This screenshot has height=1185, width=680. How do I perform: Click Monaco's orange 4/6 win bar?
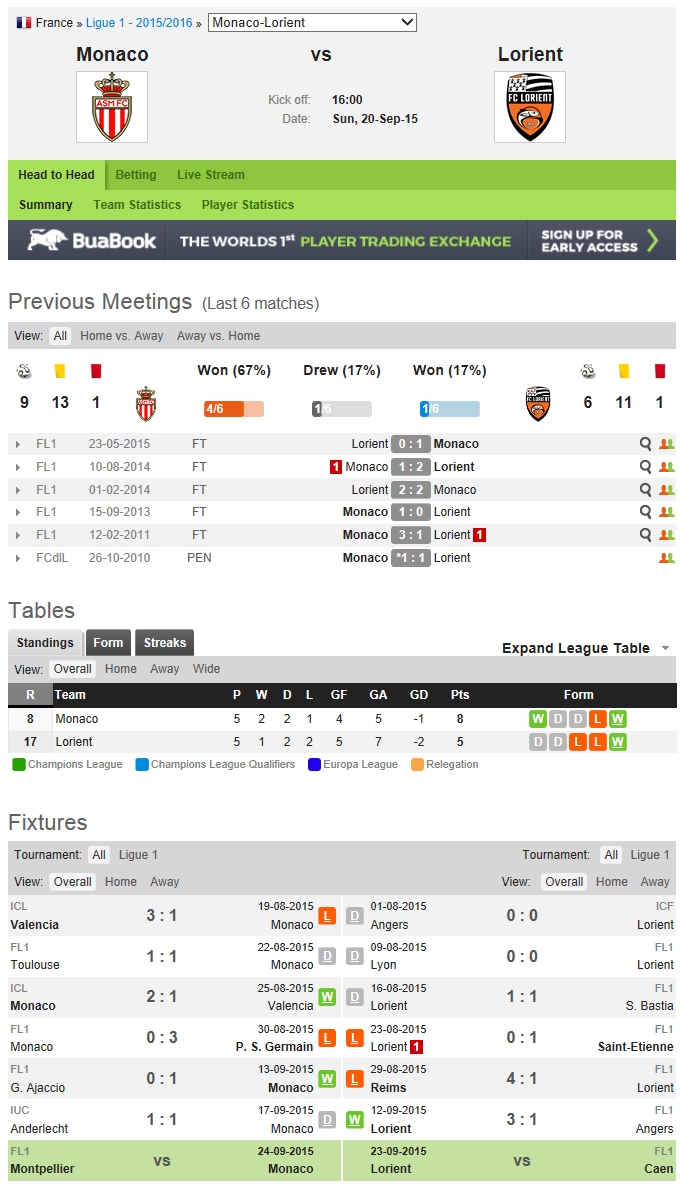click(233, 409)
